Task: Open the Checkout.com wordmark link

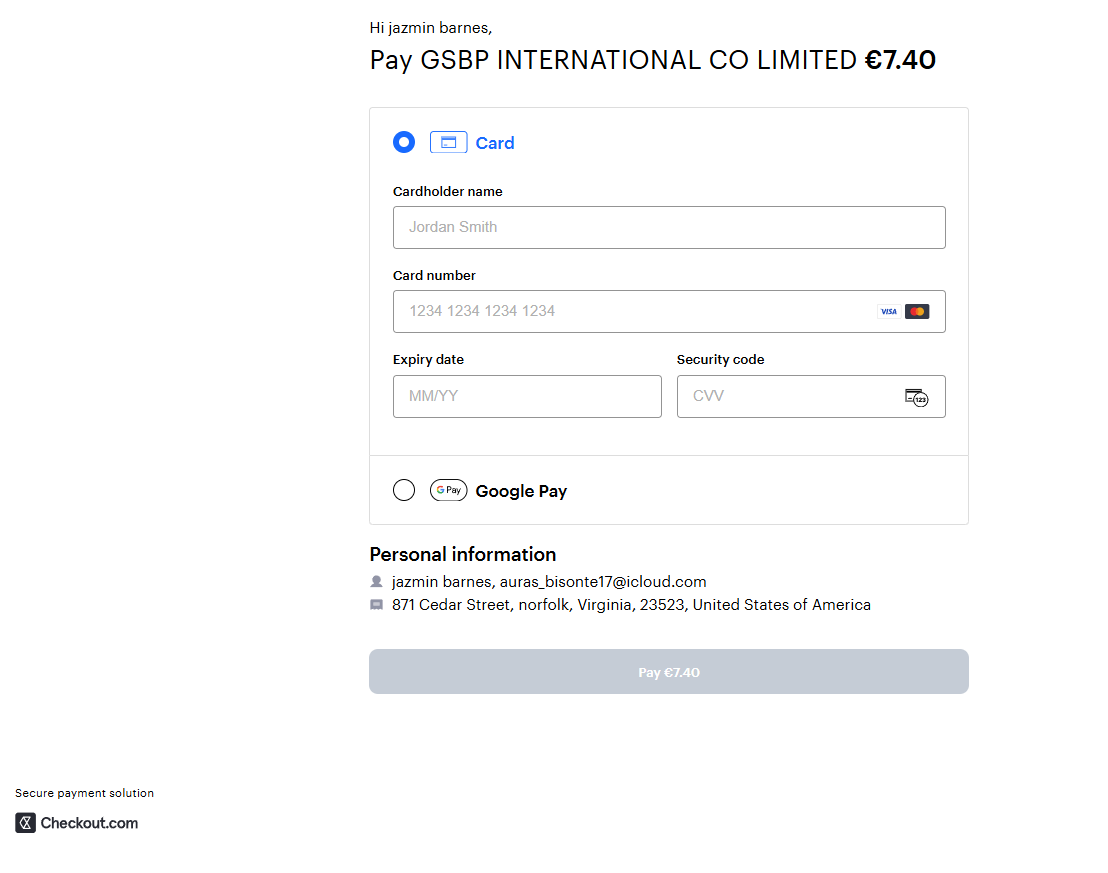Action: [89, 823]
